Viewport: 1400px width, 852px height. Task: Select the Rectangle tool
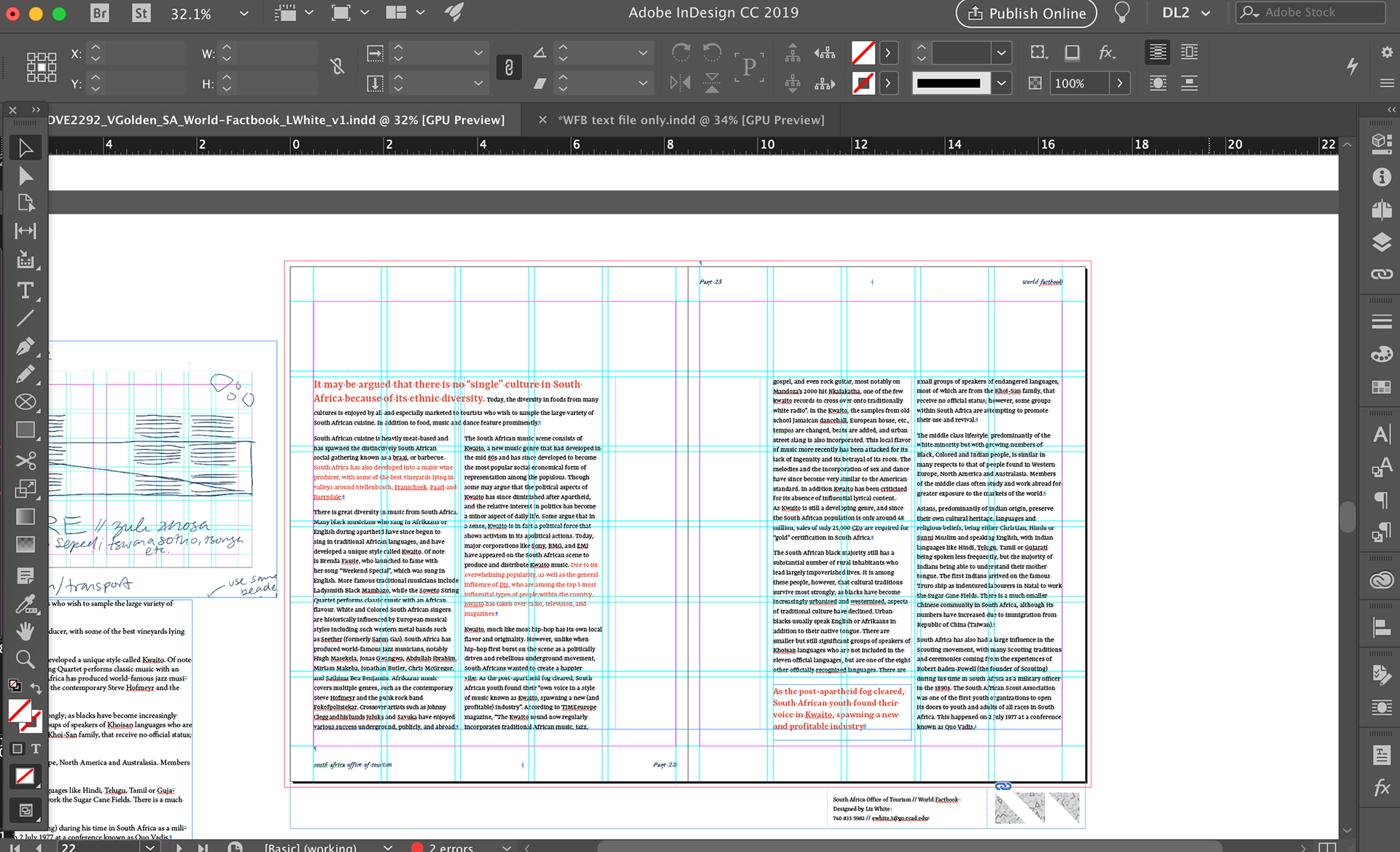[25, 430]
